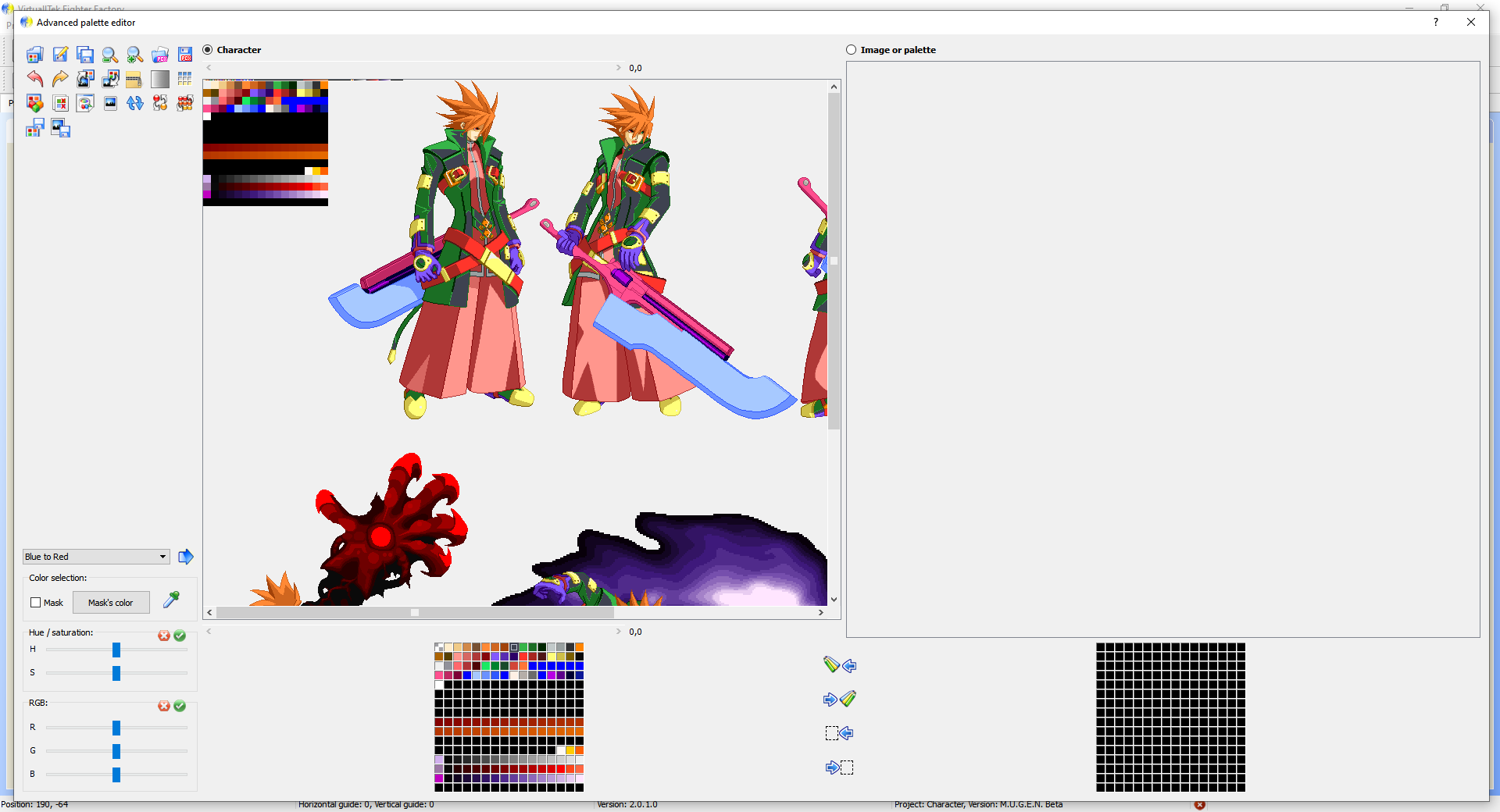
Task: Click the preview vertical scrollbar down arrow
Action: 834,600
